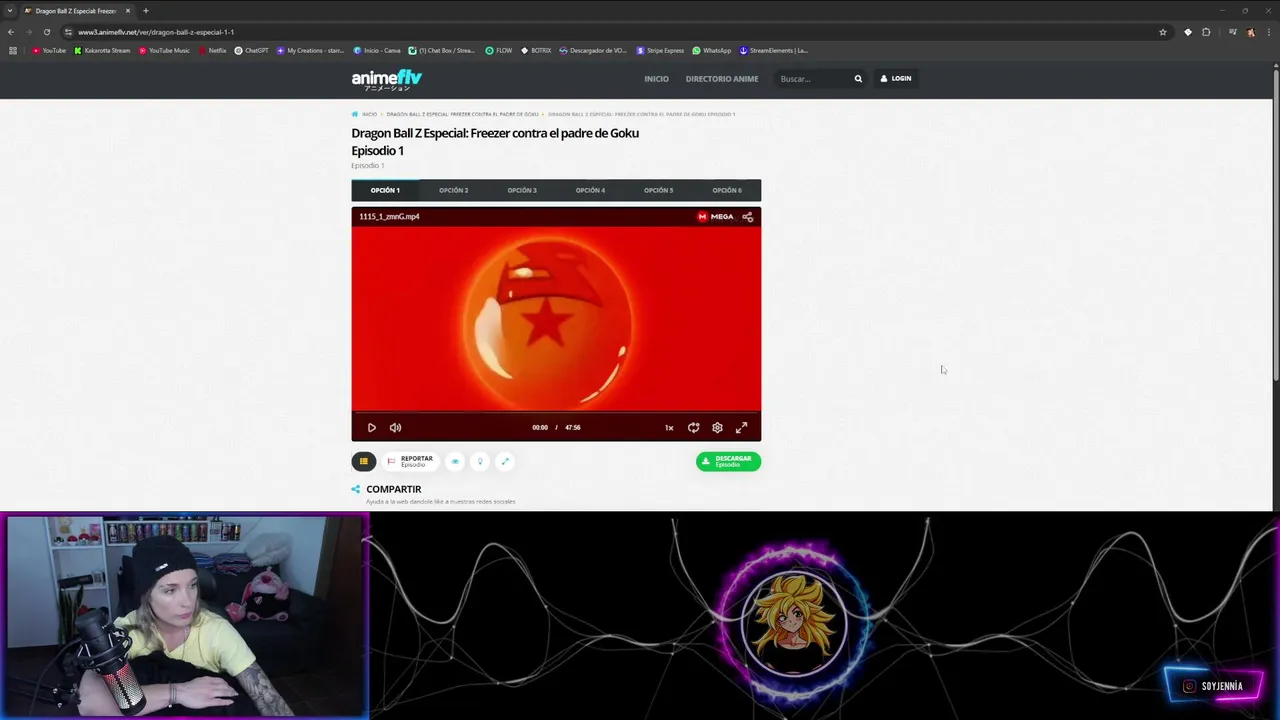1280x720 pixels.
Task: Select the OPCIÓN 1 server tab
Action: pyautogui.click(x=385, y=190)
